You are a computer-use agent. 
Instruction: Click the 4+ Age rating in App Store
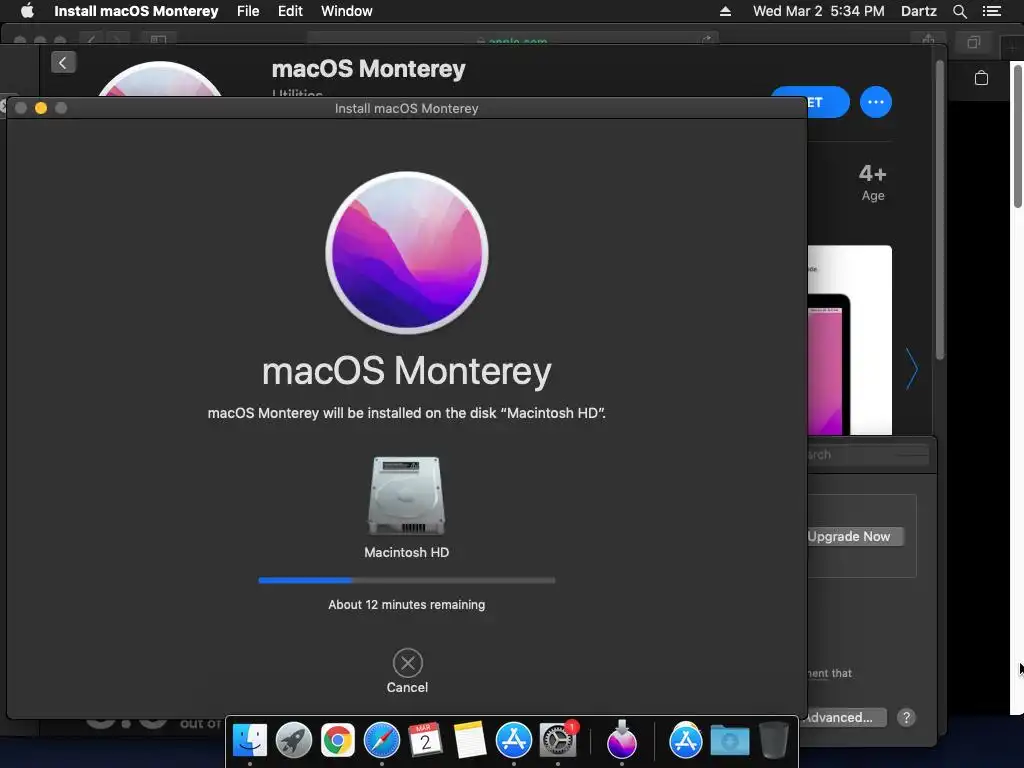(872, 182)
